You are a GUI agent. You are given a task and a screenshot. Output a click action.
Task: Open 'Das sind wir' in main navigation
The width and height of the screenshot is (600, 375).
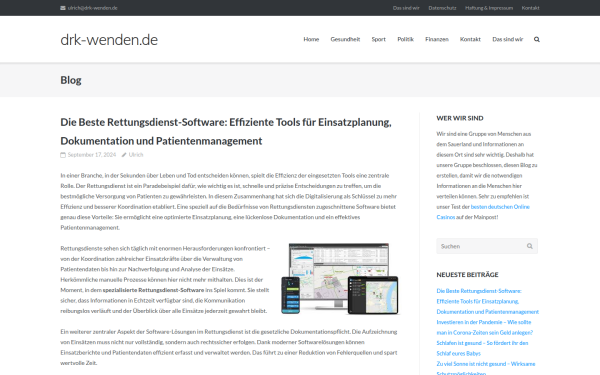[x=507, y=39]
